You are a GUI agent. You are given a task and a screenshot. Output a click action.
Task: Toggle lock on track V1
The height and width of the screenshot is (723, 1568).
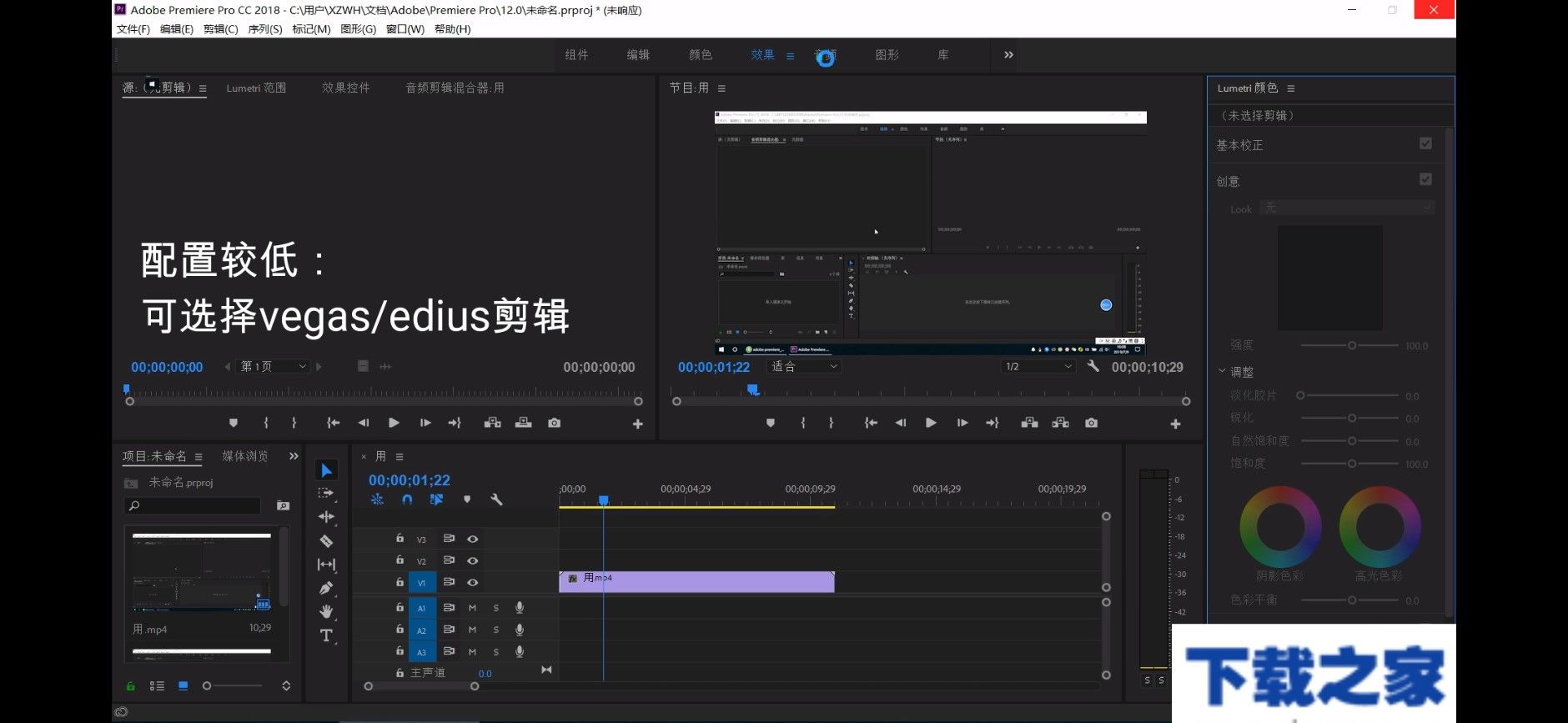pos(400,581)
